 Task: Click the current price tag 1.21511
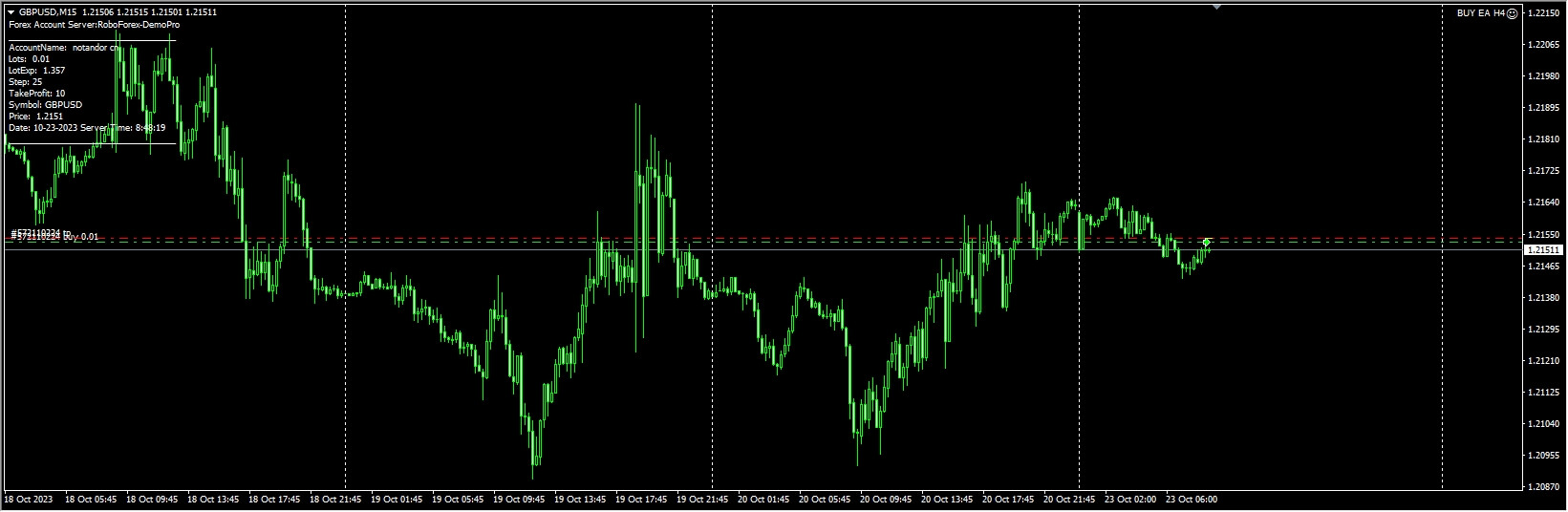tap(1541, 250)
